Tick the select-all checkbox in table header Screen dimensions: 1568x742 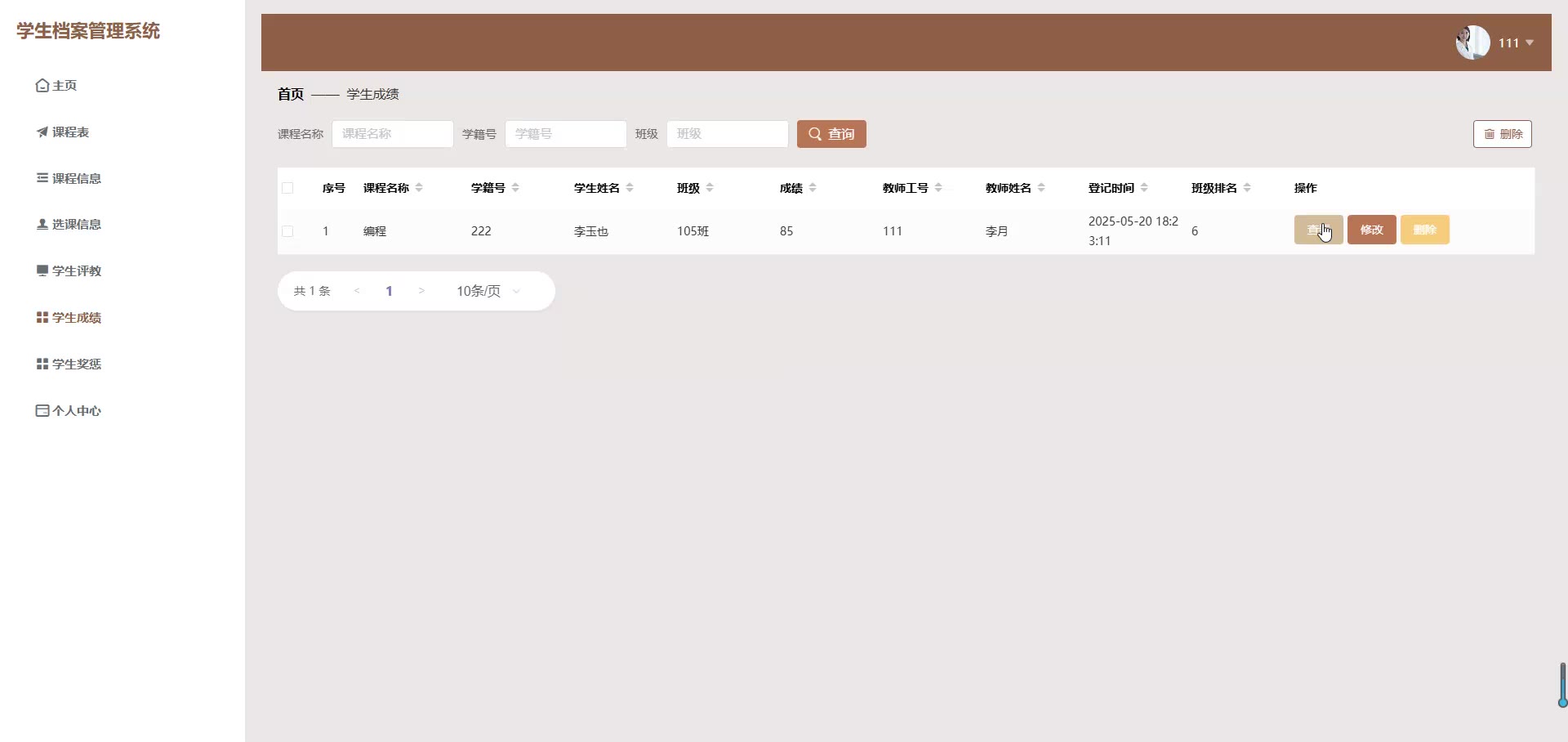click(x=287, y=188)
